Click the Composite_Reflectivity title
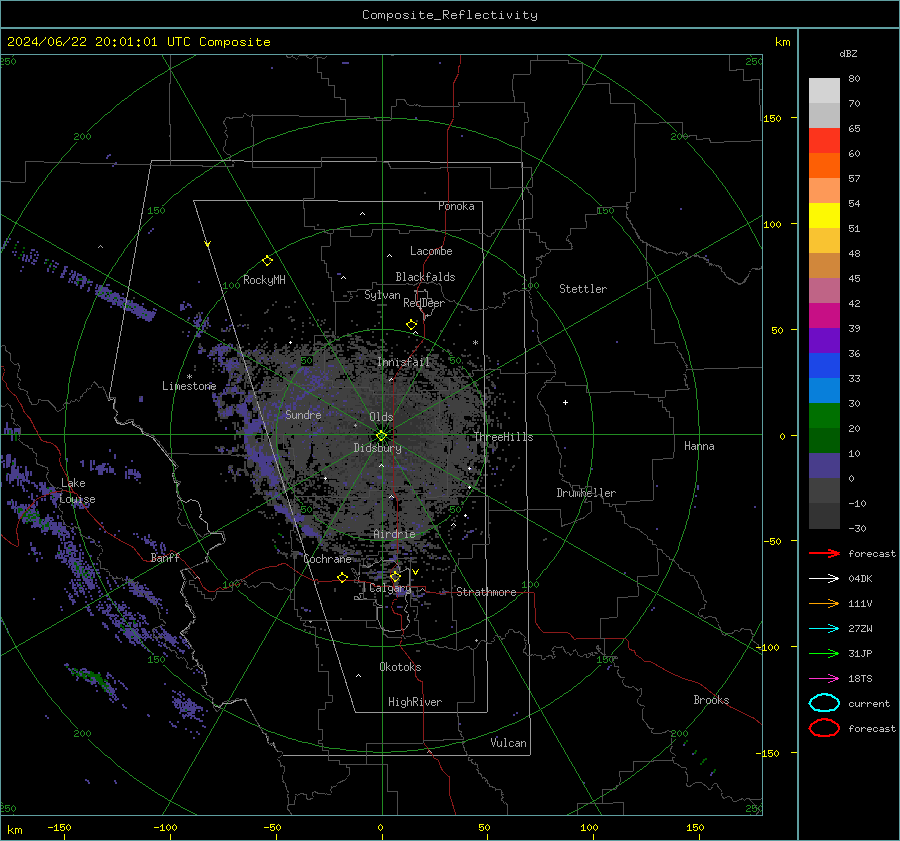The image size is (900, 841). (x=450, y=15)
